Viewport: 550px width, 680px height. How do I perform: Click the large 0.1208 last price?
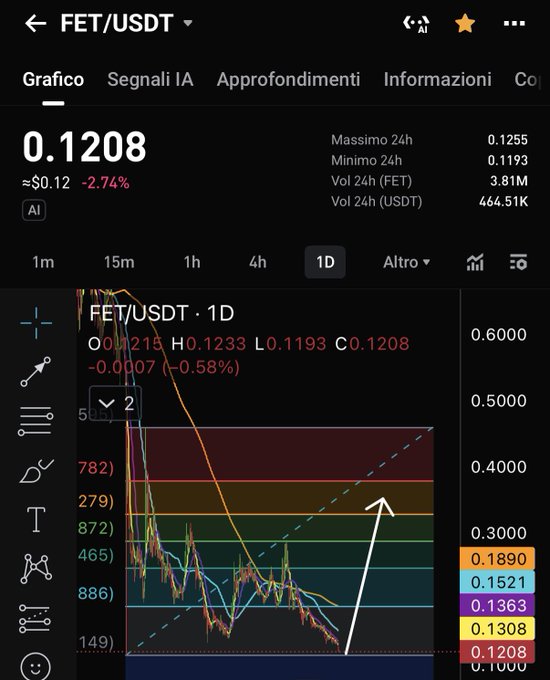pos(85,147)
